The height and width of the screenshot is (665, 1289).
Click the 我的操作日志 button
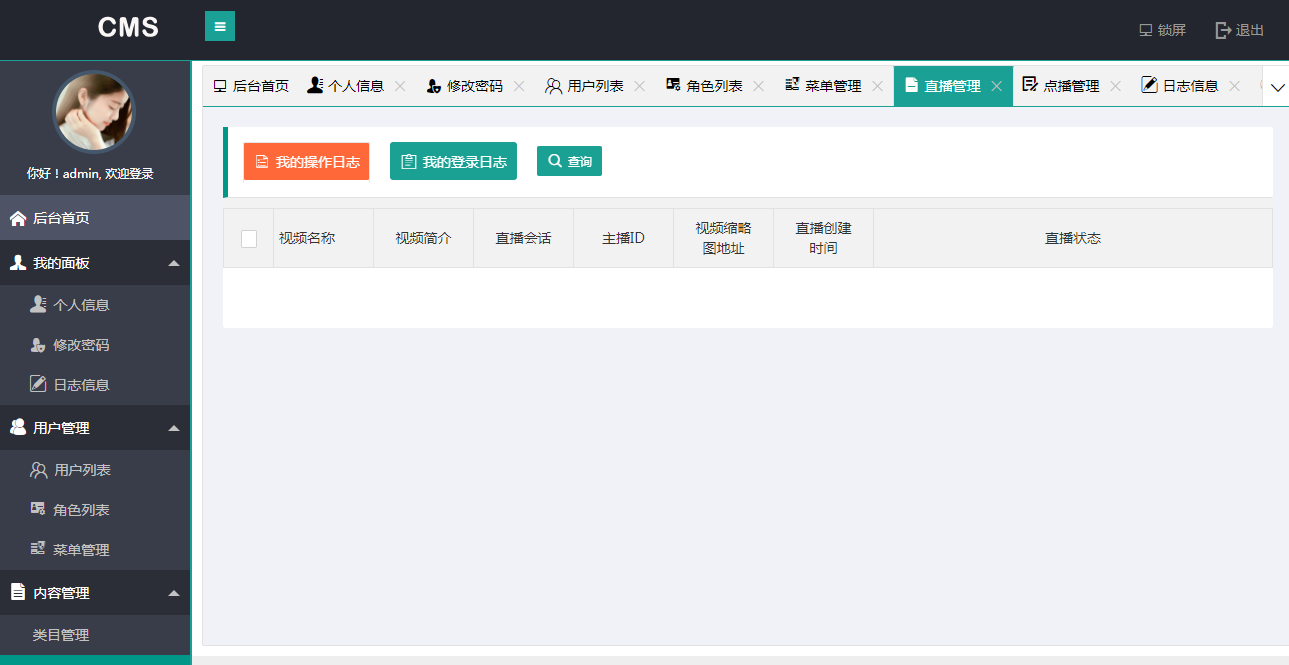point(306,160)
